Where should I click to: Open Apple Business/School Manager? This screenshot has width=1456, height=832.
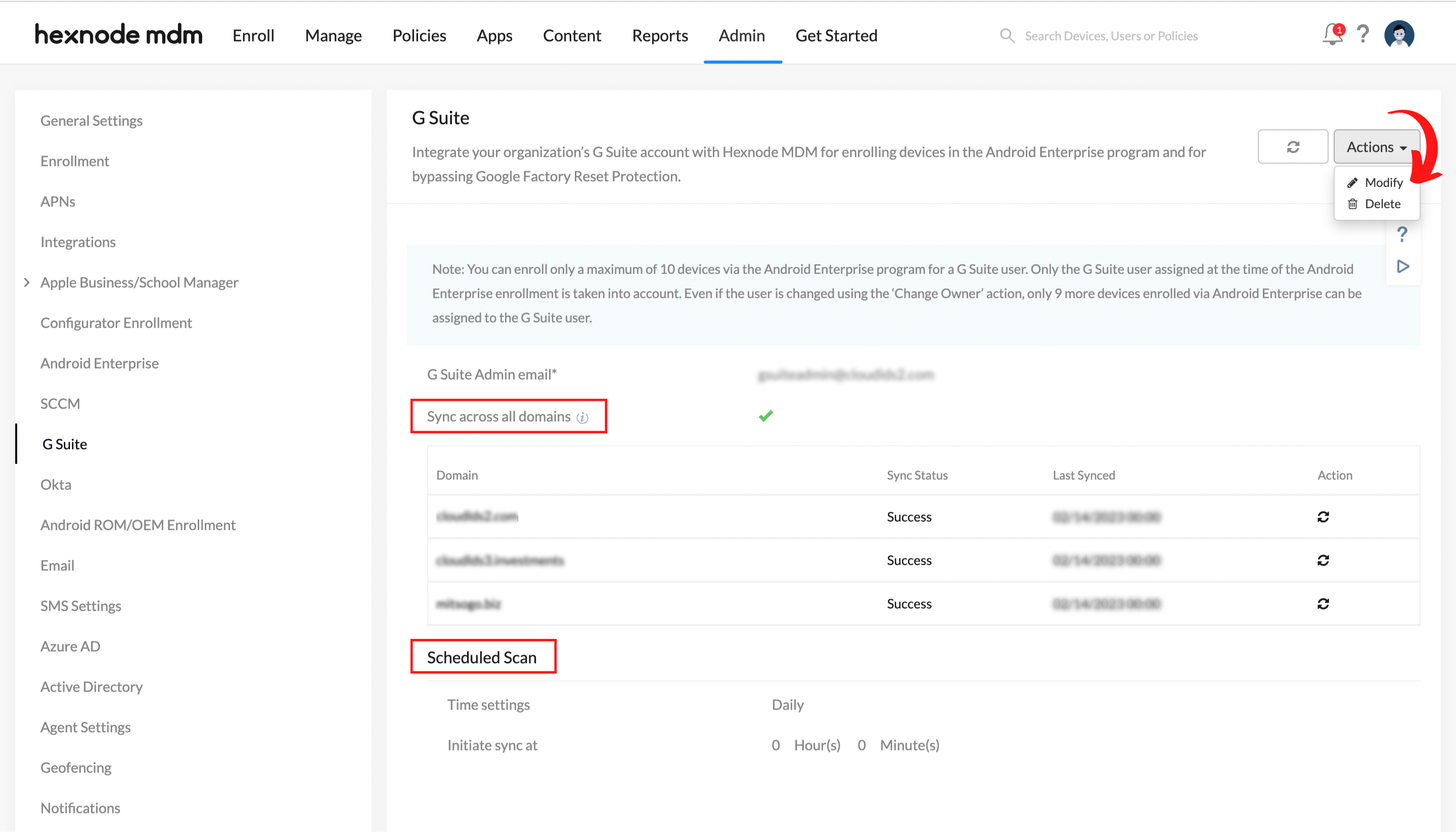point(140,282)
